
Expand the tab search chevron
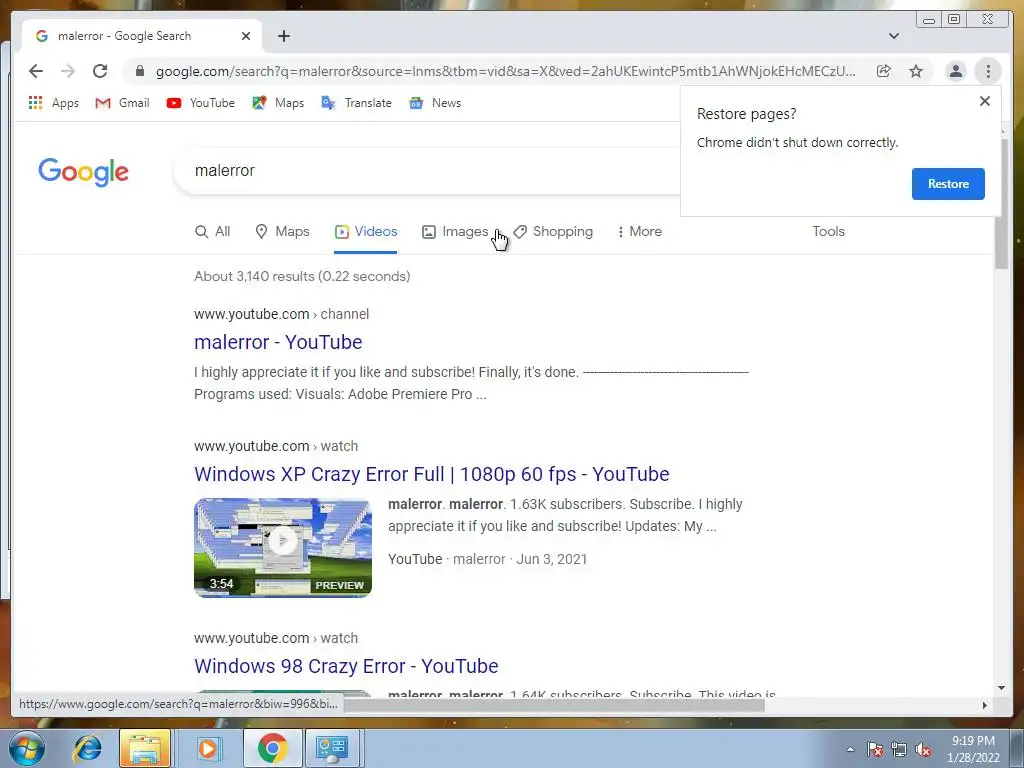coord(893,36)
